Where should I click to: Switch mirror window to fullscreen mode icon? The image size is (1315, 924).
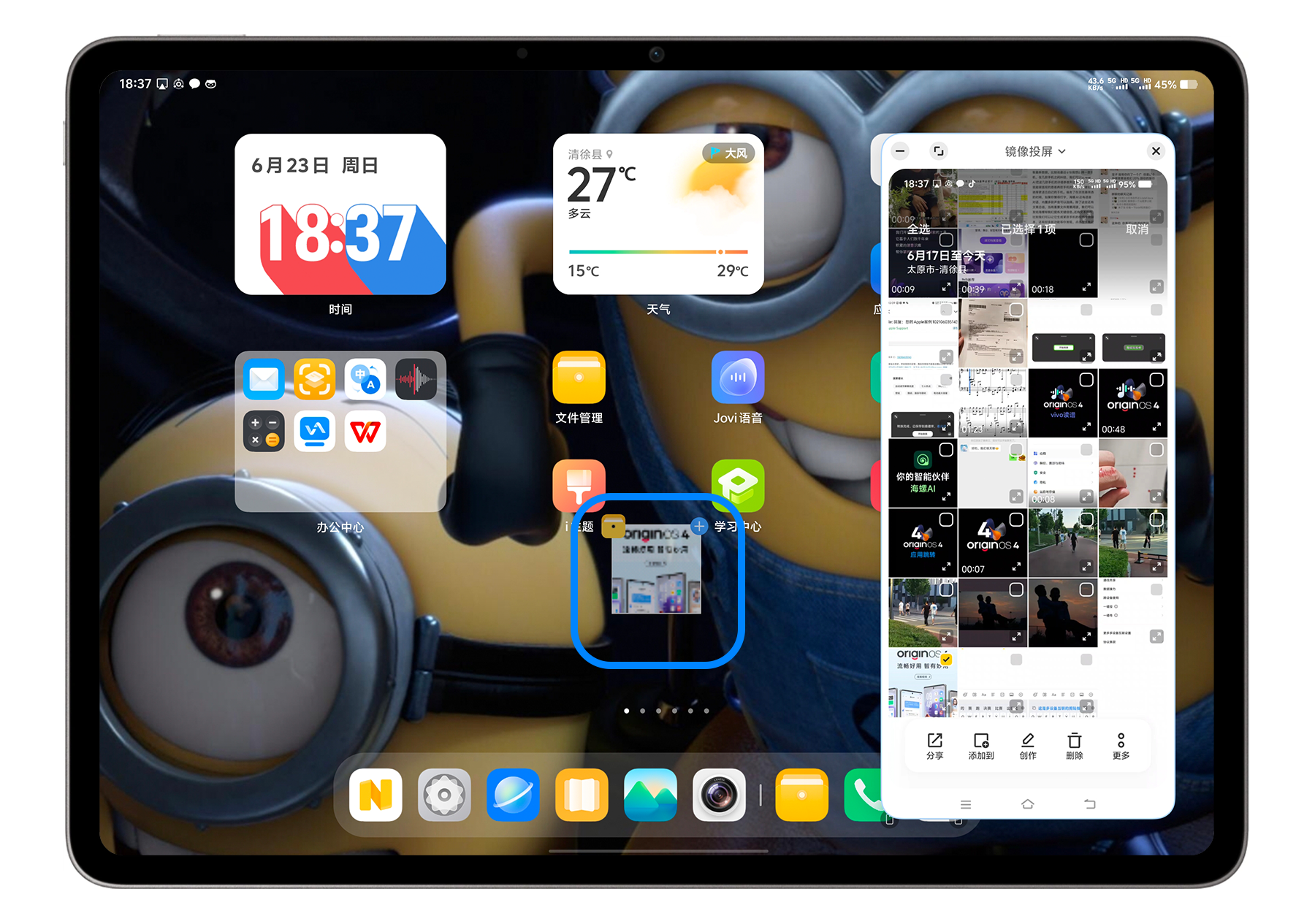pyautogui.click(x=939, y=151)
